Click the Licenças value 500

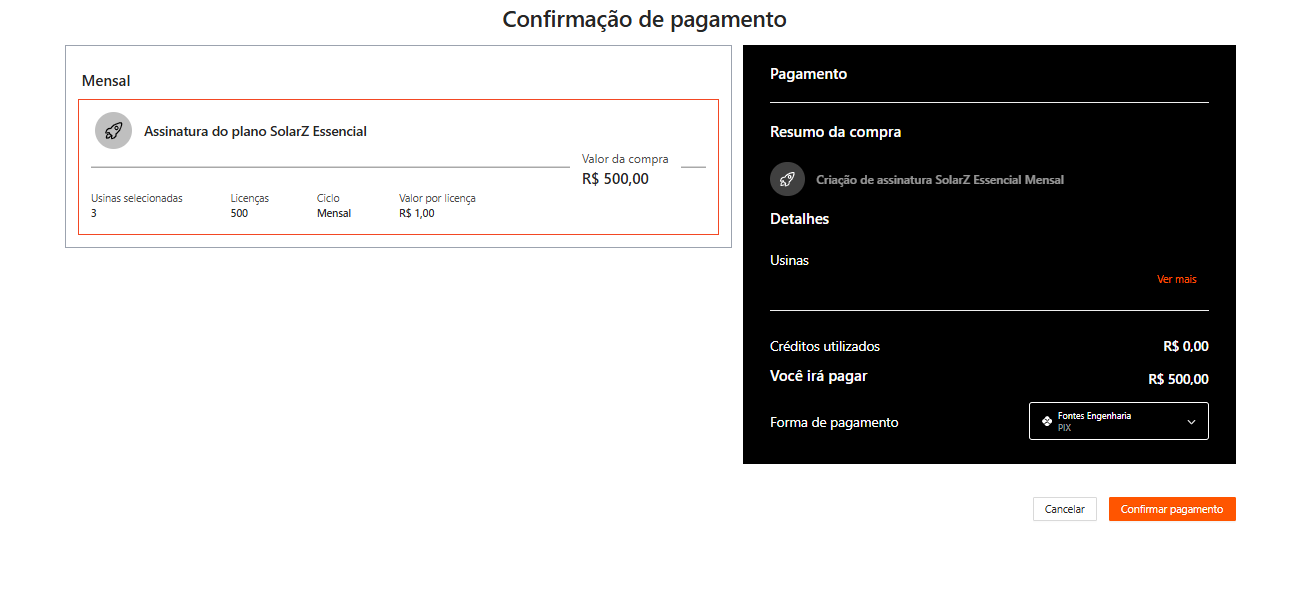click(x=239, y=213)
